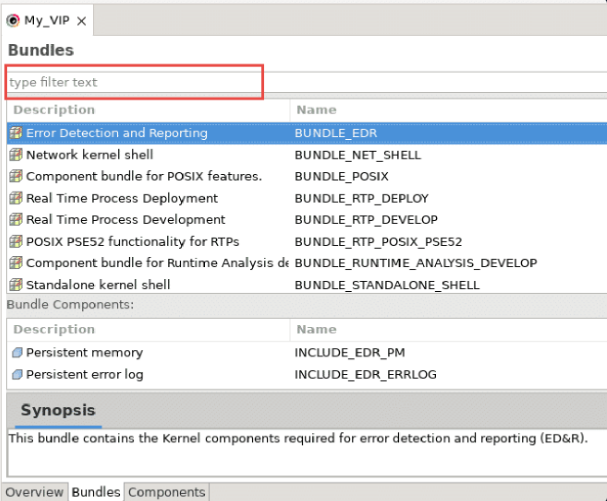
Task: Click the synopsis description text area
Action: pyautogui.click(x=307, y=452)
